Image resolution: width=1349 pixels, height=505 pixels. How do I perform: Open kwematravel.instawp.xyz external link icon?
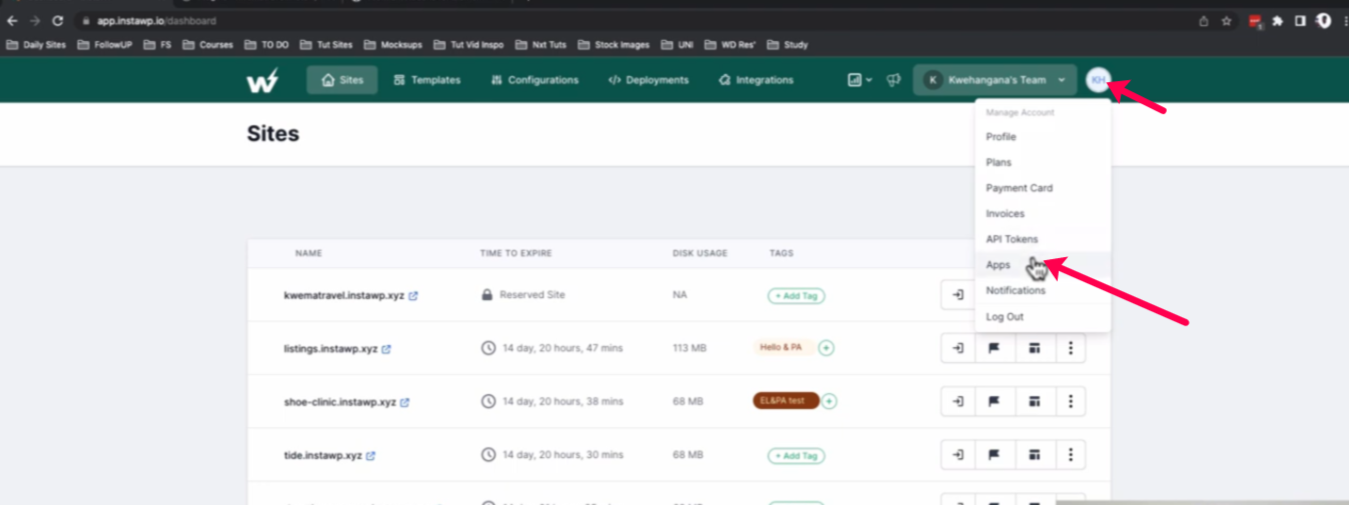tap(413, 296)
